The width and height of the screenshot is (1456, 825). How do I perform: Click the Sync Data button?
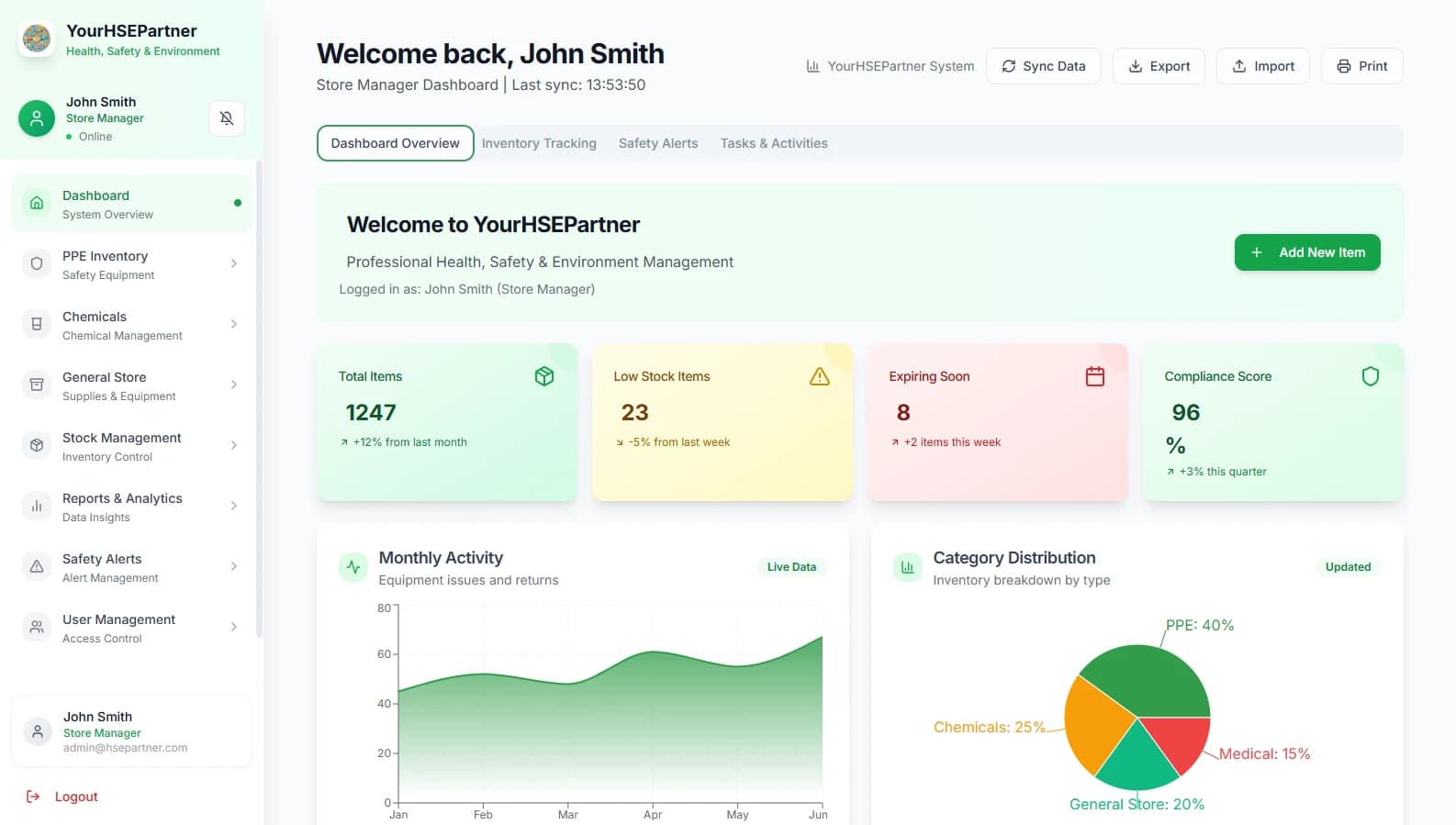click(1043, 66)
